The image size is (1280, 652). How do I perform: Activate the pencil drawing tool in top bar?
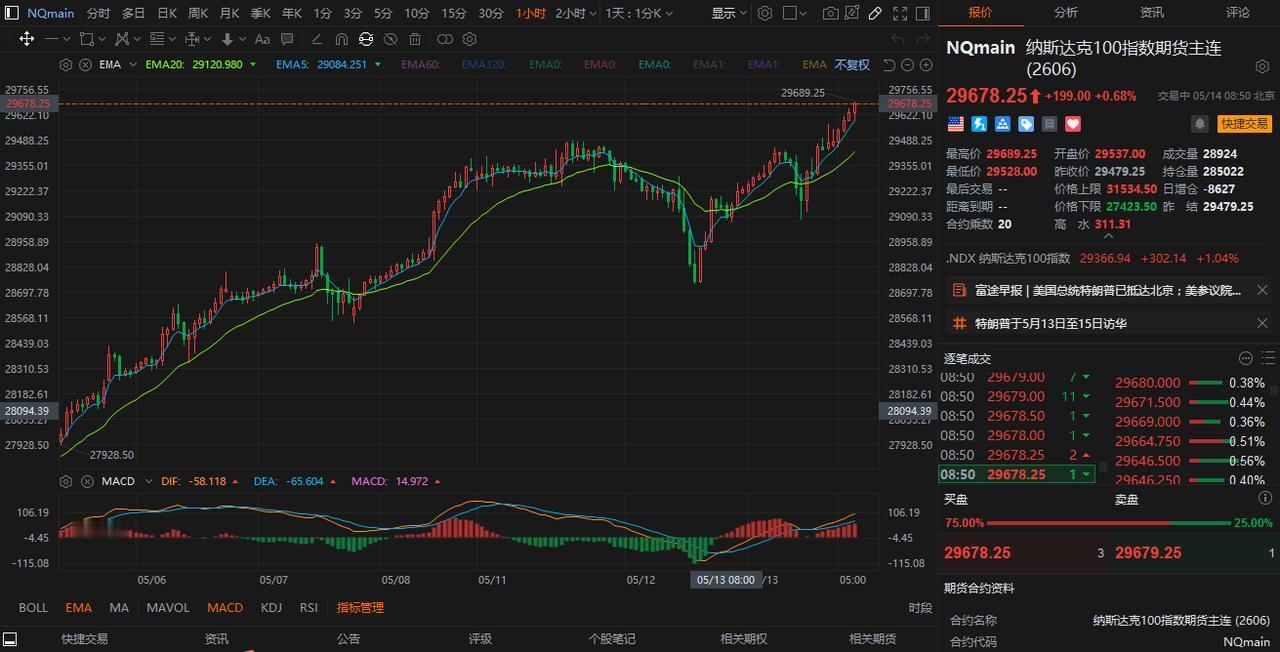[875, 13]
